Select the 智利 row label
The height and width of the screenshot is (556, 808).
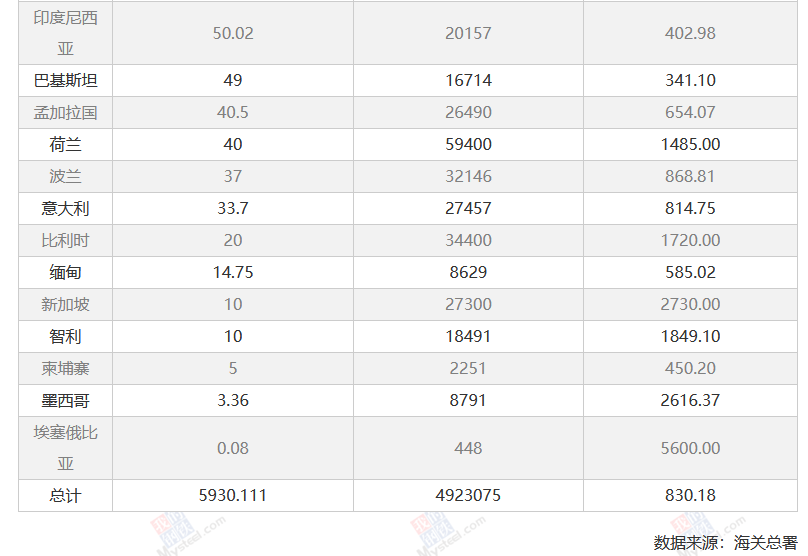[65, 336]
